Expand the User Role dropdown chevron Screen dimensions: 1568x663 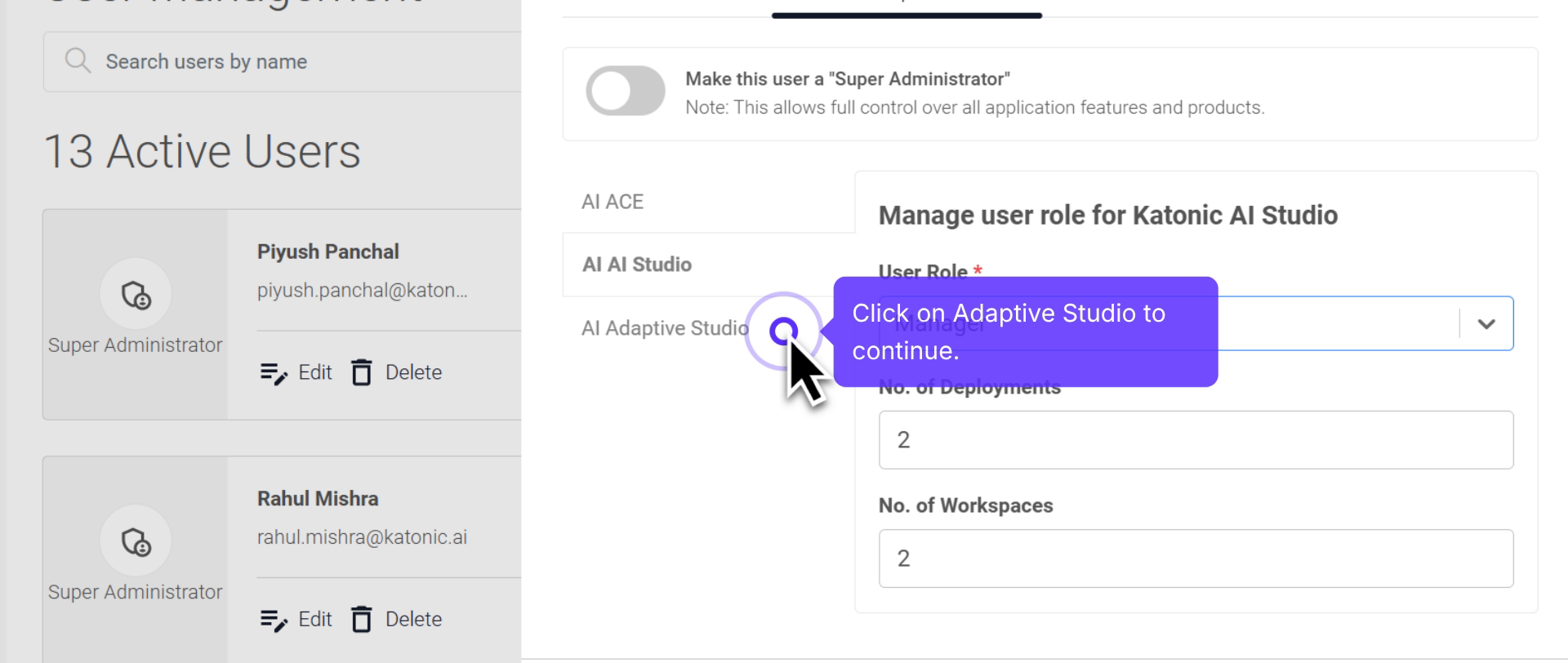(1486, 324)
